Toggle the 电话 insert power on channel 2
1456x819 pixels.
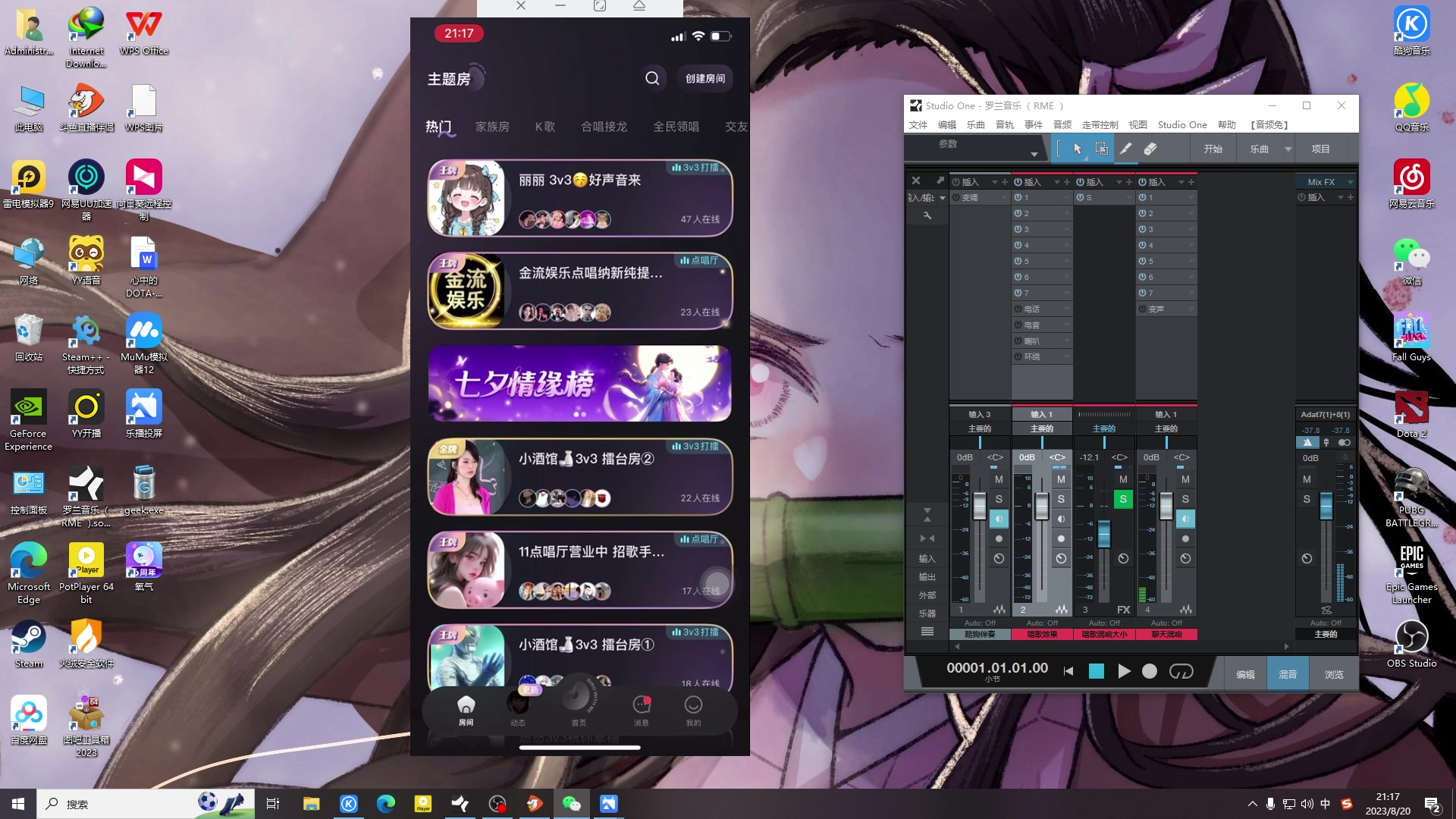(x=1018, y=309)
